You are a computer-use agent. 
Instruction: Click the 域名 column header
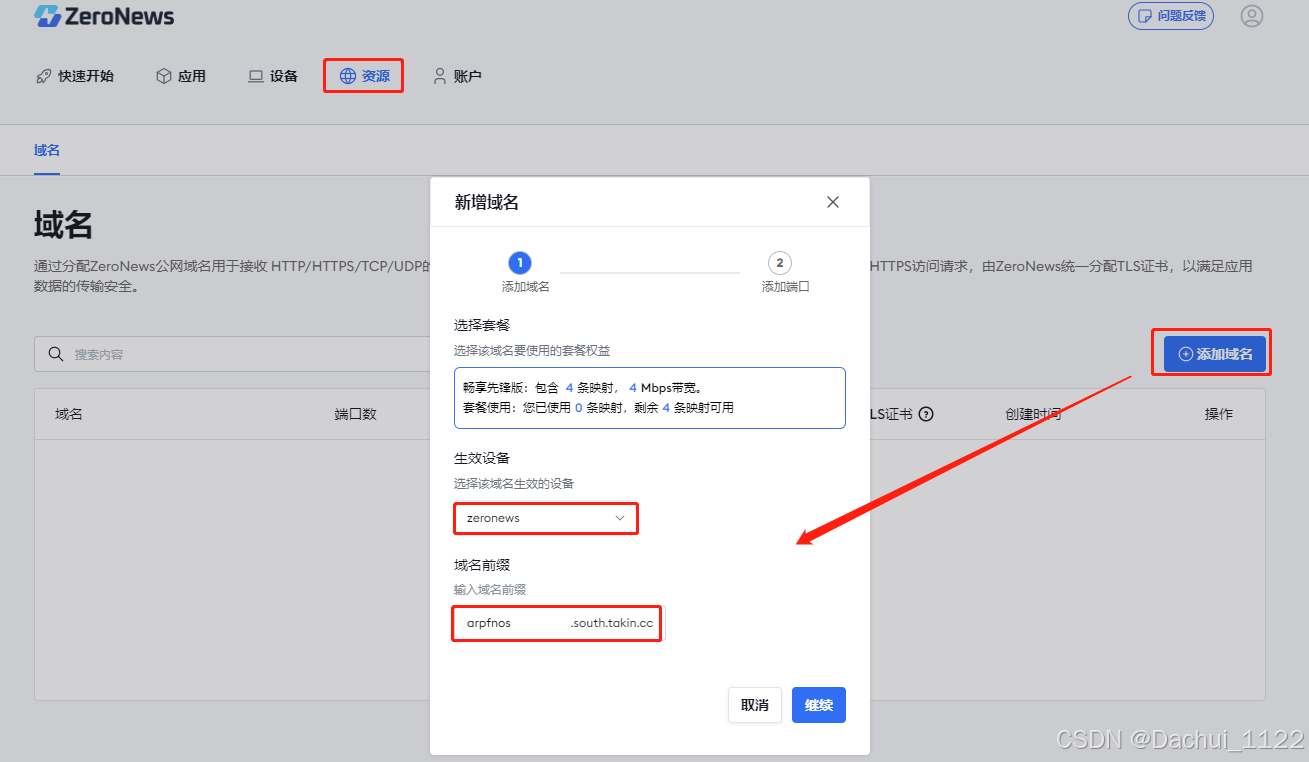click(x=69, y=414)
